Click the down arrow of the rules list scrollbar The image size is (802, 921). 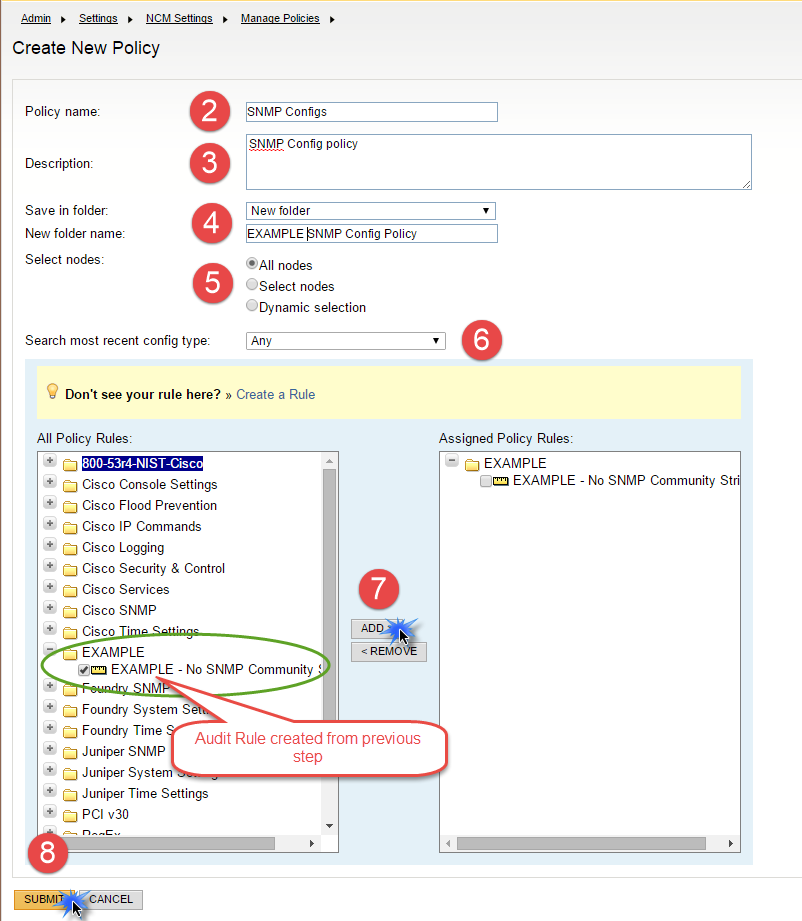[329, 826]
